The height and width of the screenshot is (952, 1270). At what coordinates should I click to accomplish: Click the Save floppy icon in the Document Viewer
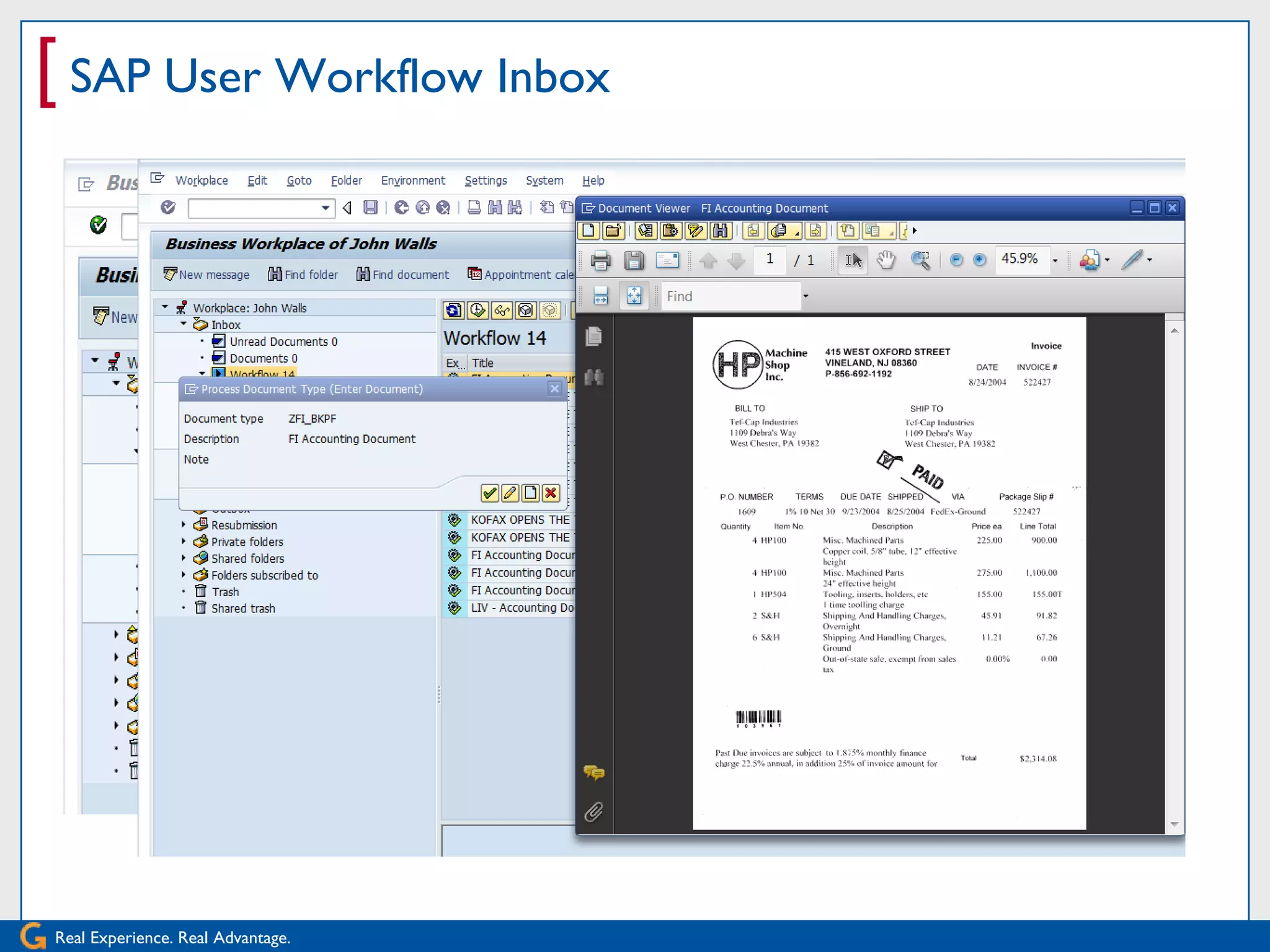click(634, 260)
